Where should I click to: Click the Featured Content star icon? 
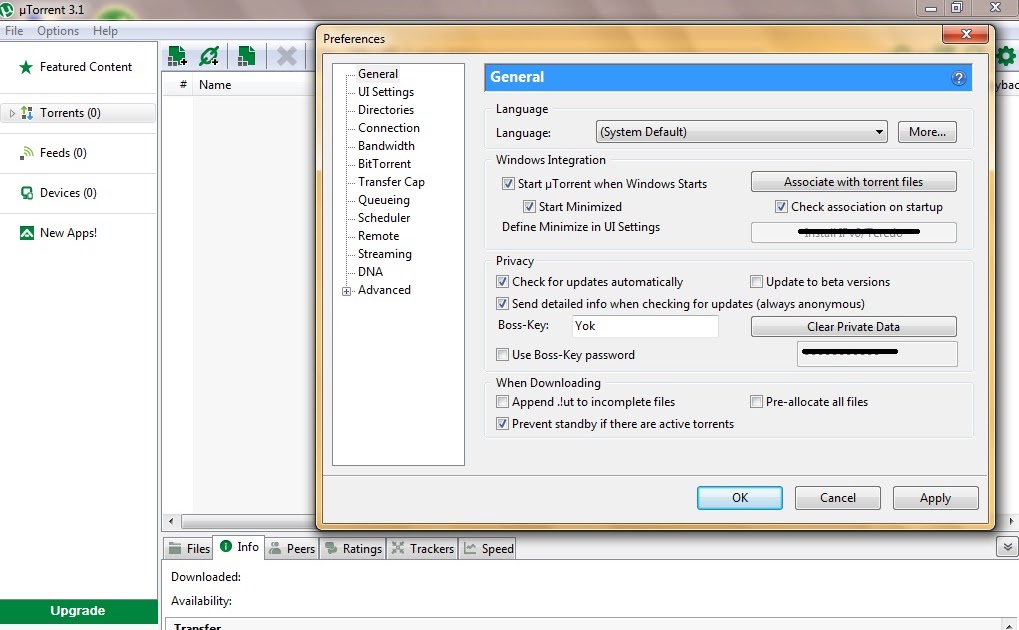26,67
